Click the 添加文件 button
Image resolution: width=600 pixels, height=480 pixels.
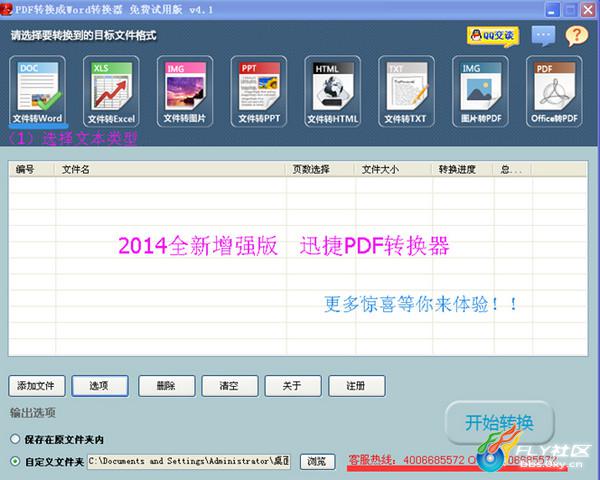[x=37, y=386]
